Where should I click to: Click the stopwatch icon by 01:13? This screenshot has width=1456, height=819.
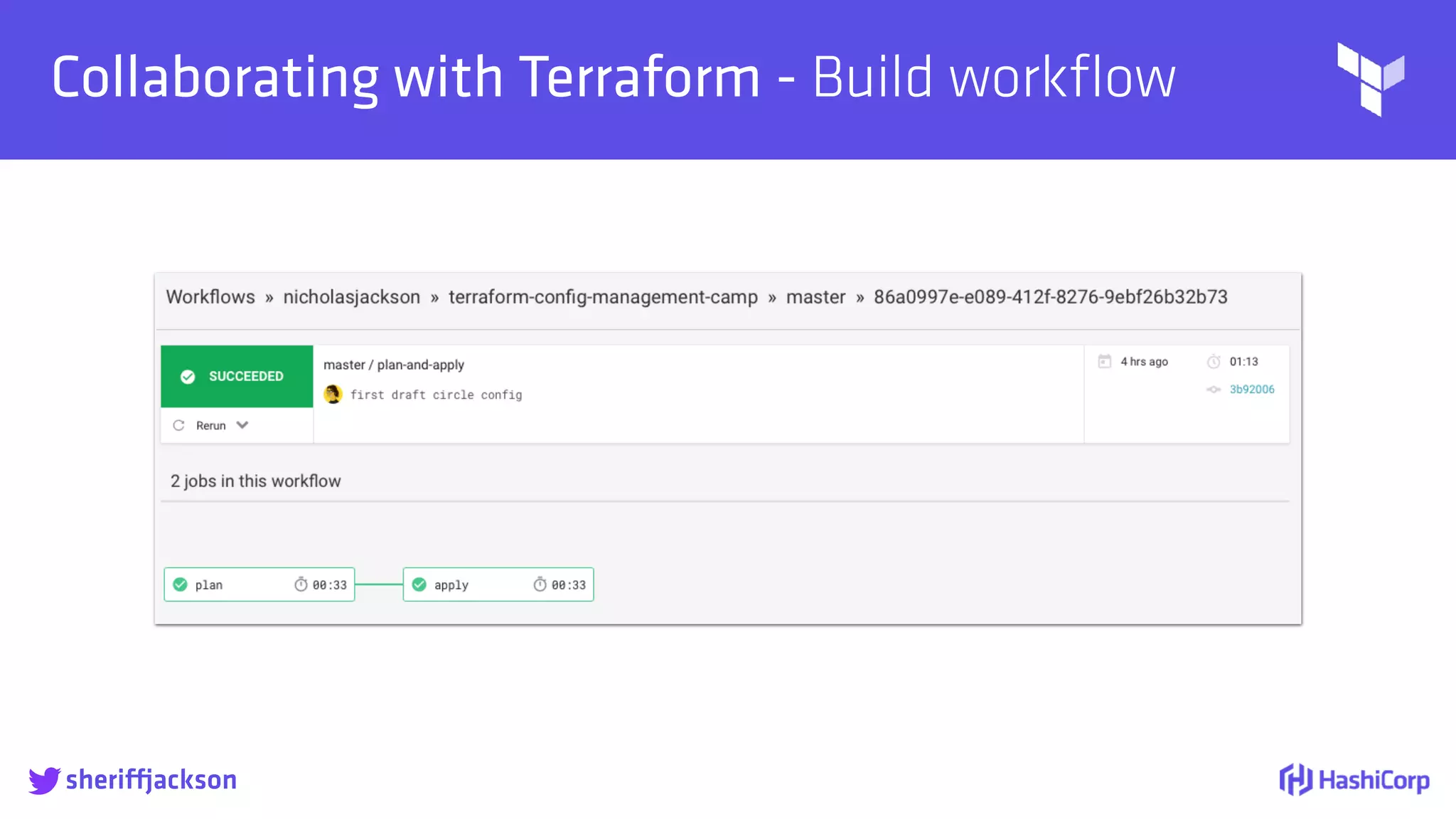pyautogui.click(x=1214, y=361)
